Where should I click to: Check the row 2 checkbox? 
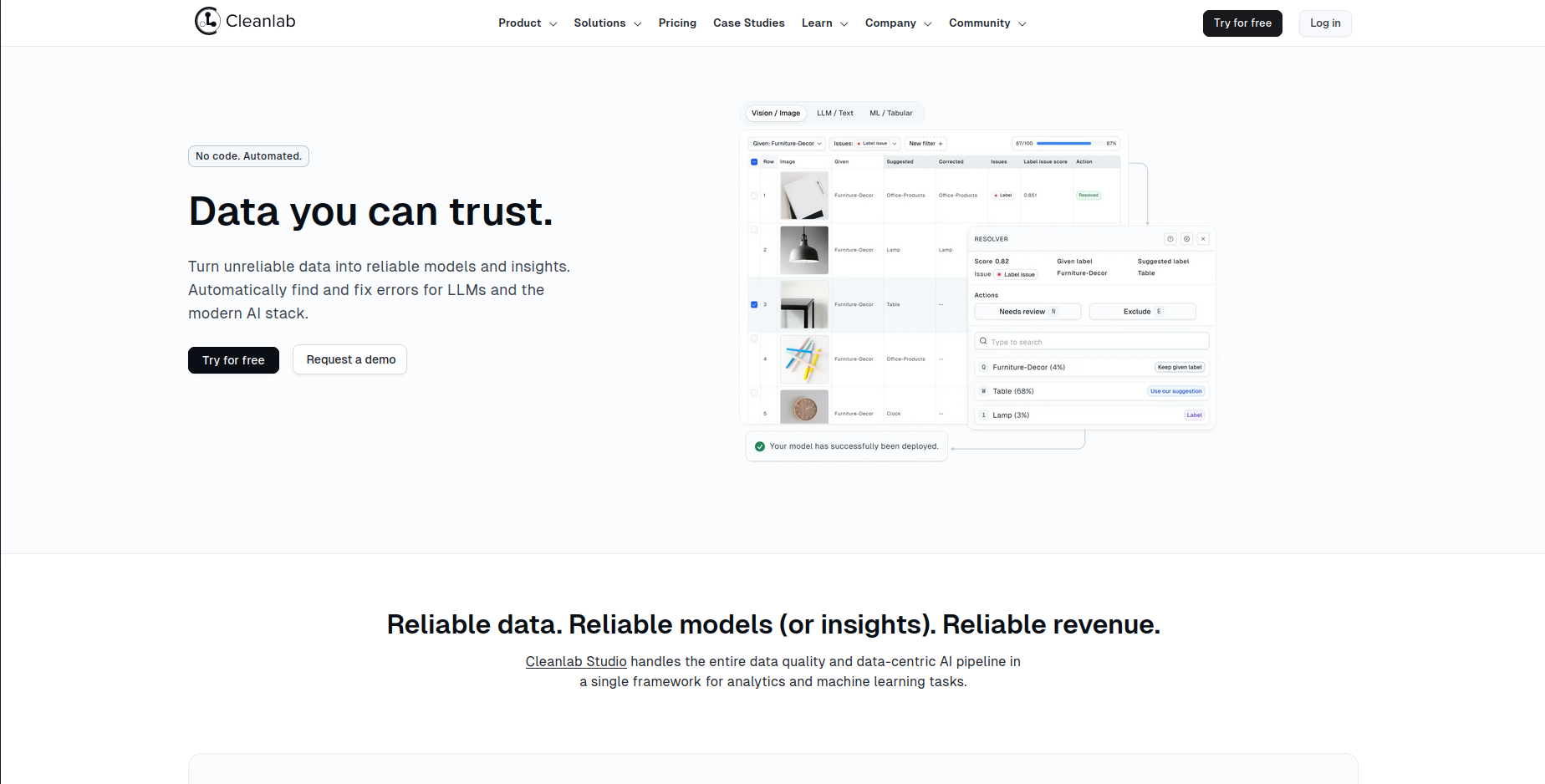(x=754, y=229)
